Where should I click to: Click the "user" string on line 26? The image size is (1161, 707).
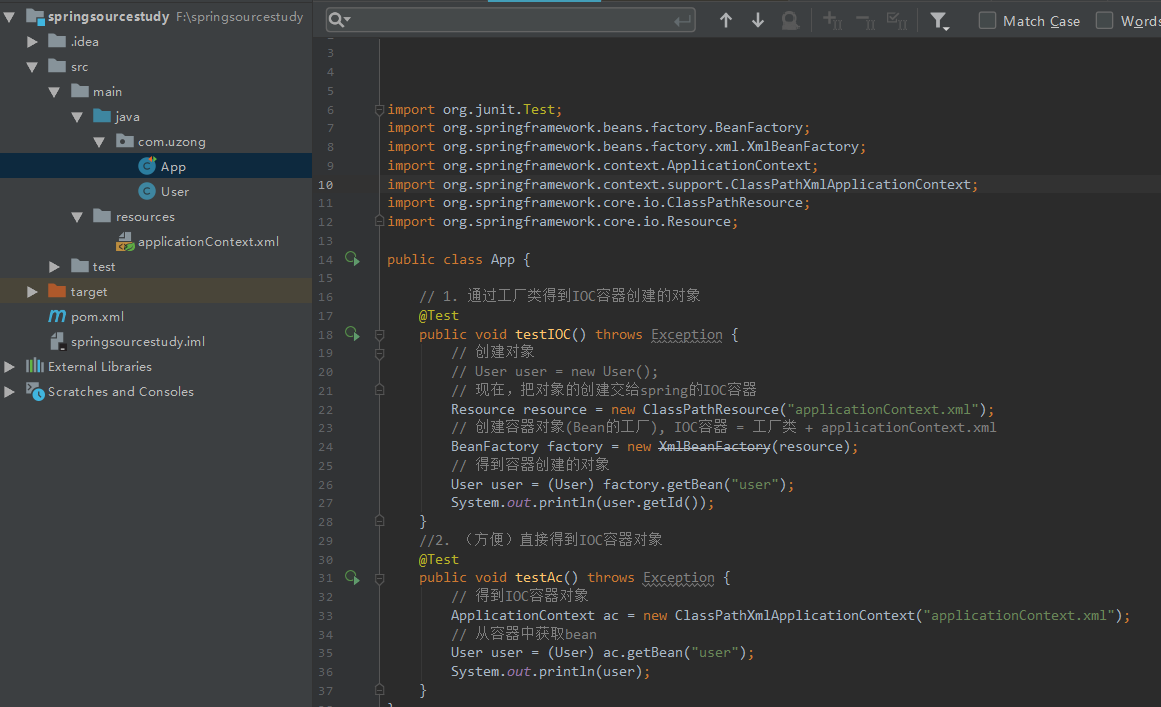755,484
